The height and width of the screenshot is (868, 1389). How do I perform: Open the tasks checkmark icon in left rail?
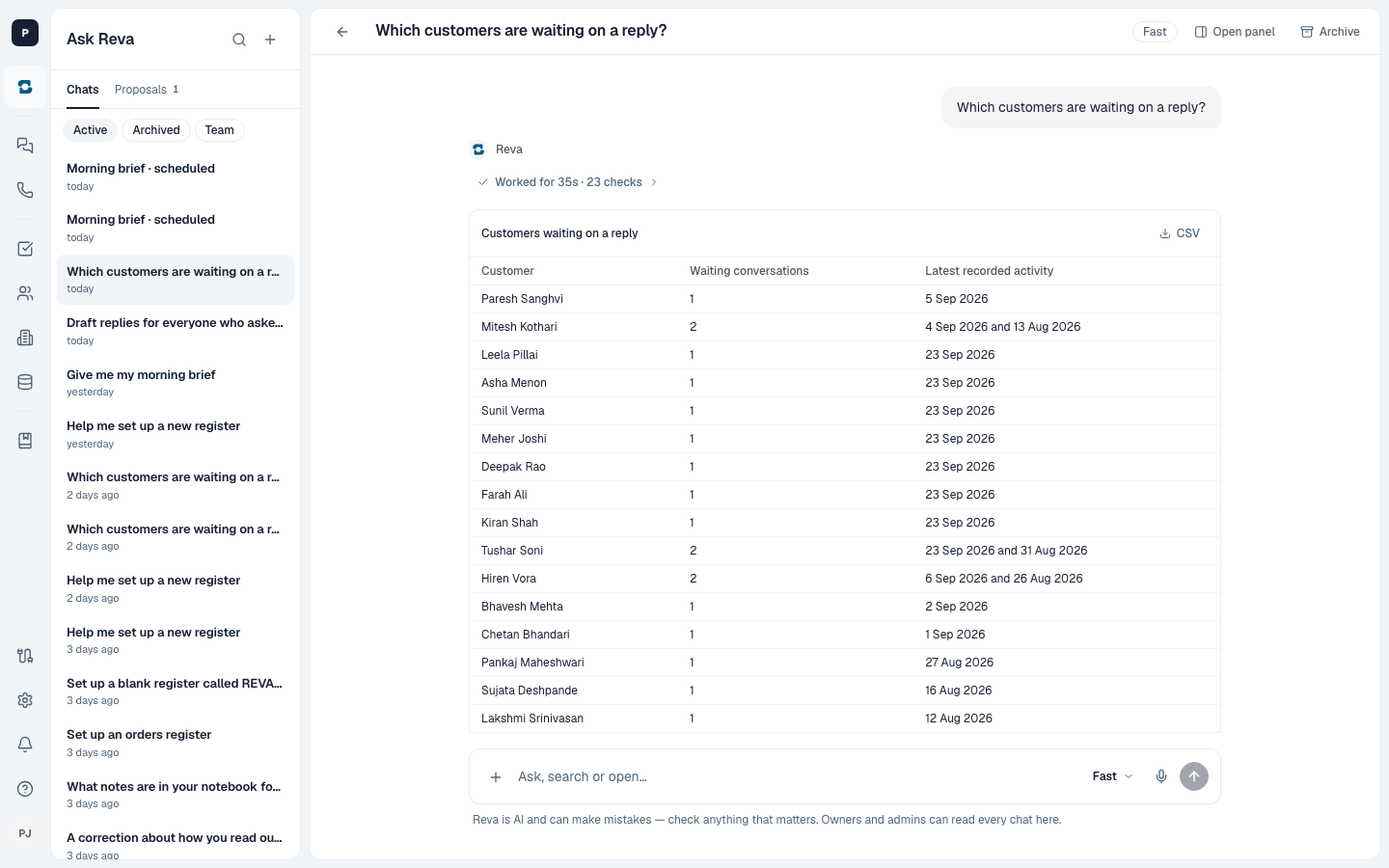(25, 249)
